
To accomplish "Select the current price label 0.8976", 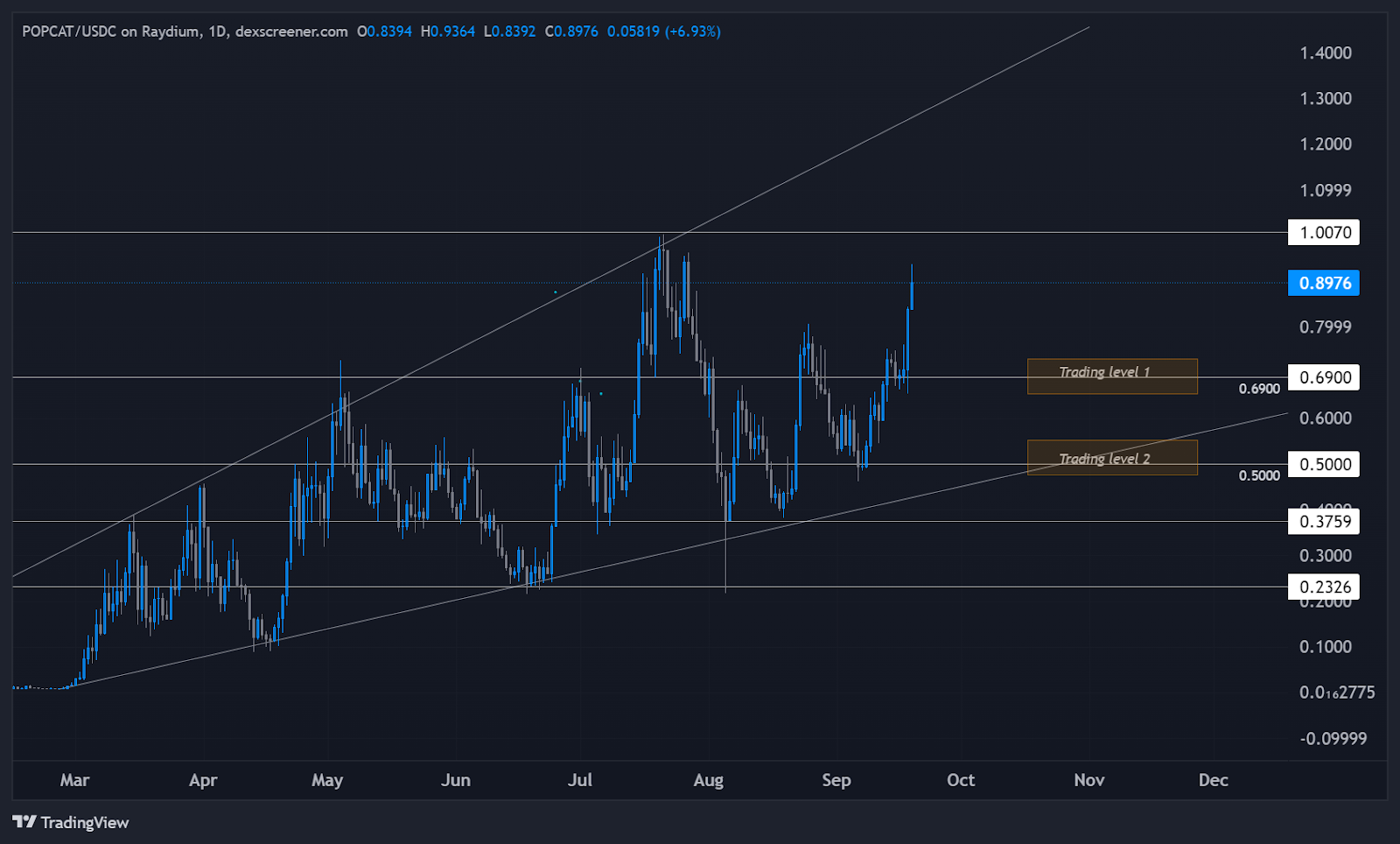I will 1323,282.
